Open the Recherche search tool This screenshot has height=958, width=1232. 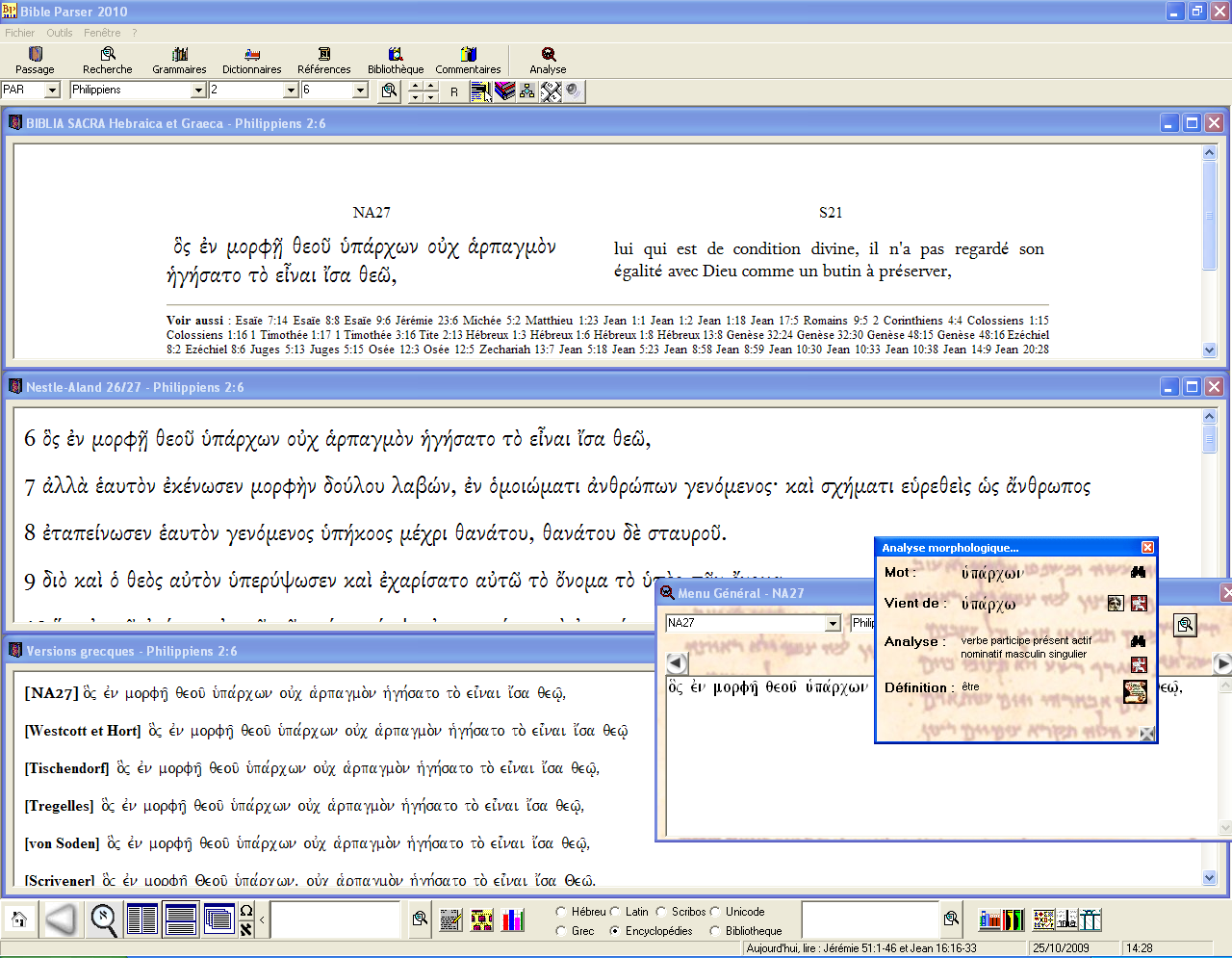108,61
